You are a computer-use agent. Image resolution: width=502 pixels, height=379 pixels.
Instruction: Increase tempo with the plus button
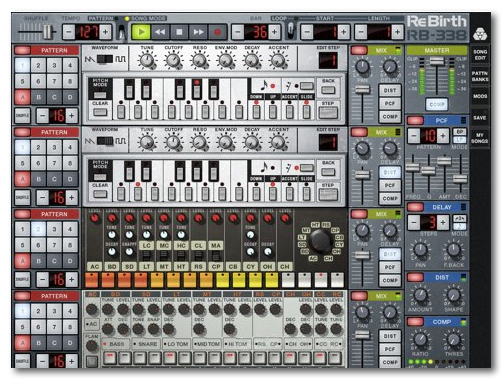pos(106,32)
